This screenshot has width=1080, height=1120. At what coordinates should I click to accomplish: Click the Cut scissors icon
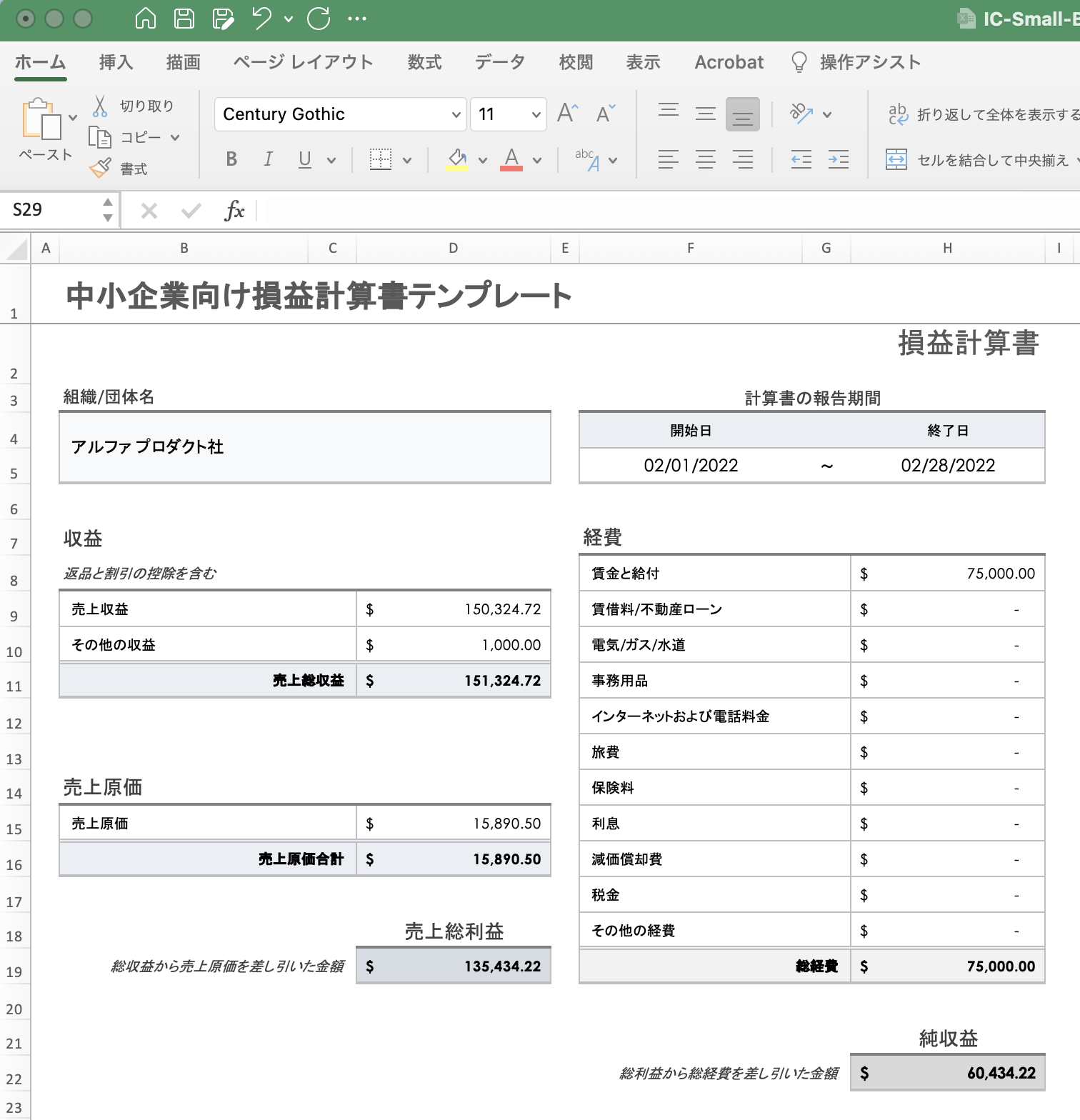[100, 106]
